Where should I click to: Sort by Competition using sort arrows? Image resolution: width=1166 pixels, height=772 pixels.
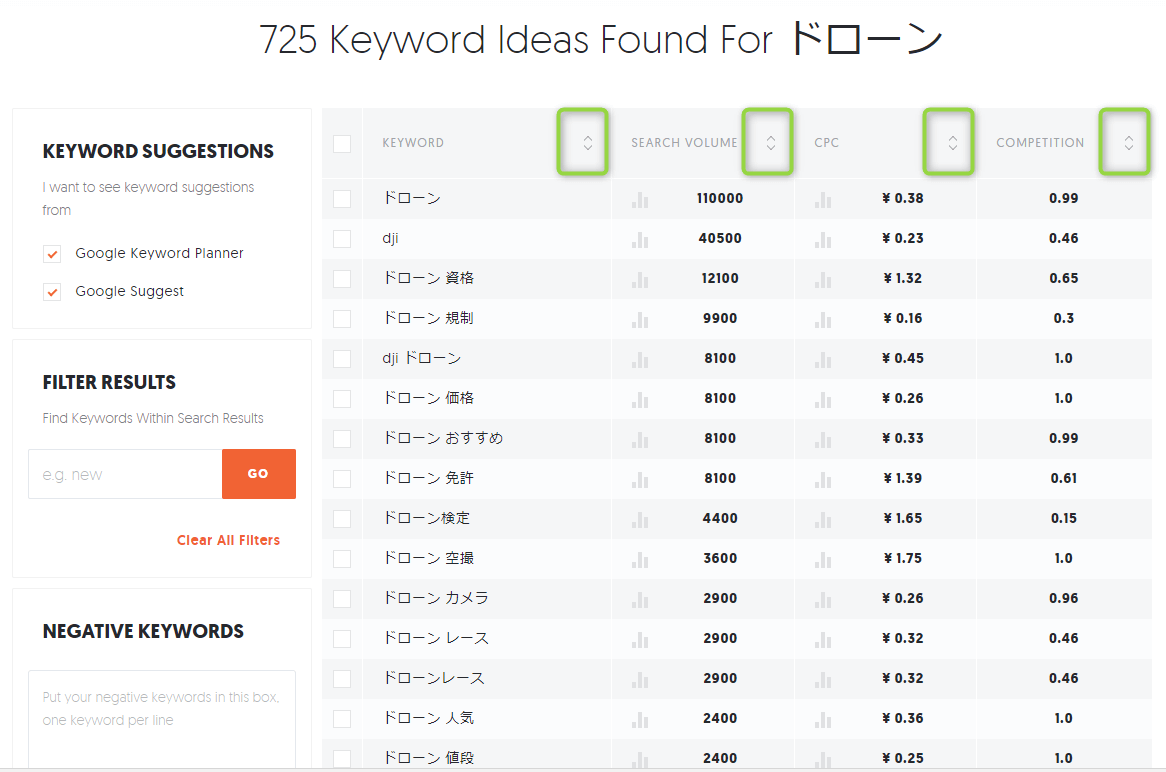coord(1128,143)
